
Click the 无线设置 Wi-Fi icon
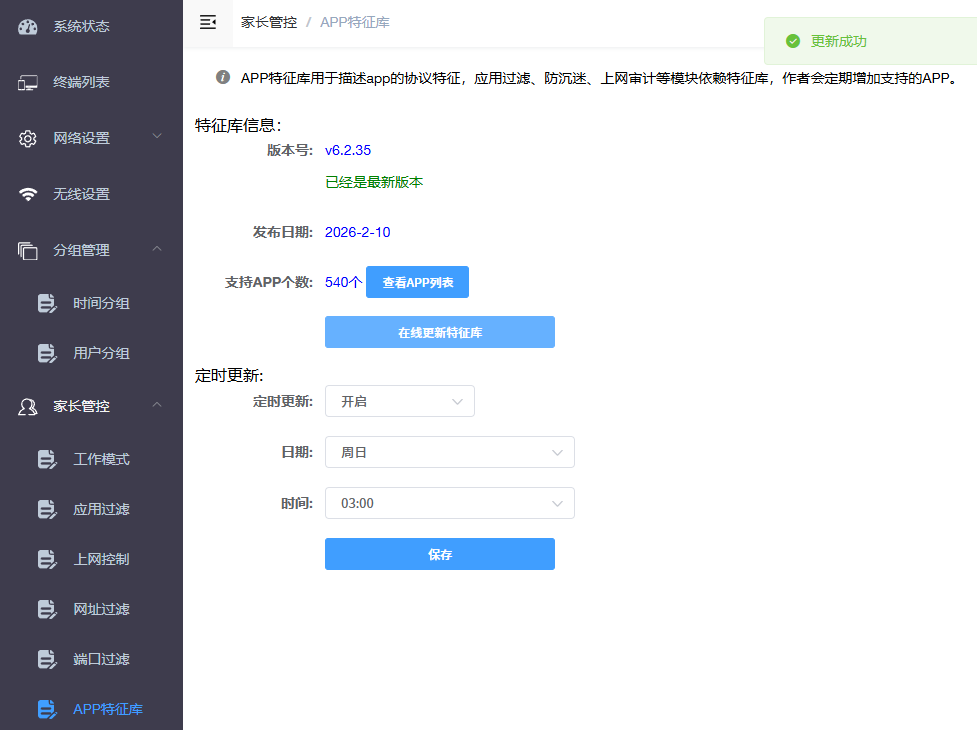pos(28,195)
